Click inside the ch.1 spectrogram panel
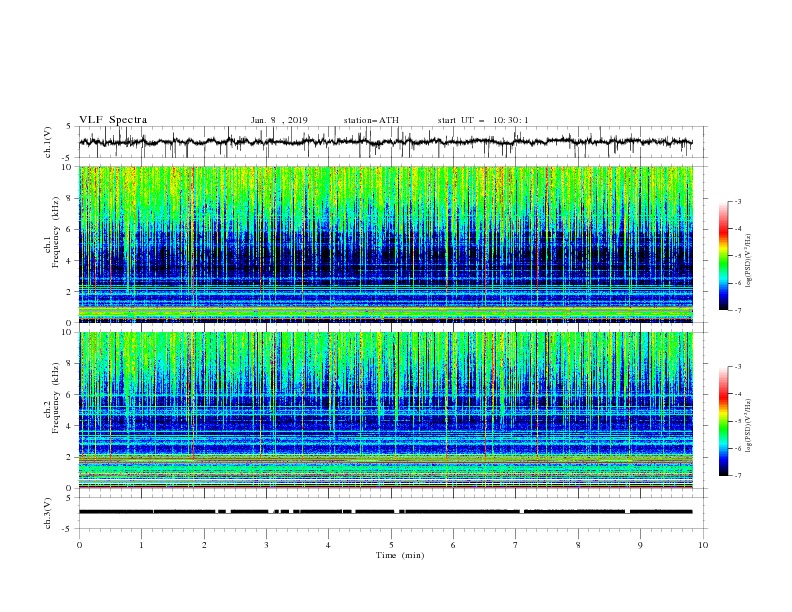 385,244
